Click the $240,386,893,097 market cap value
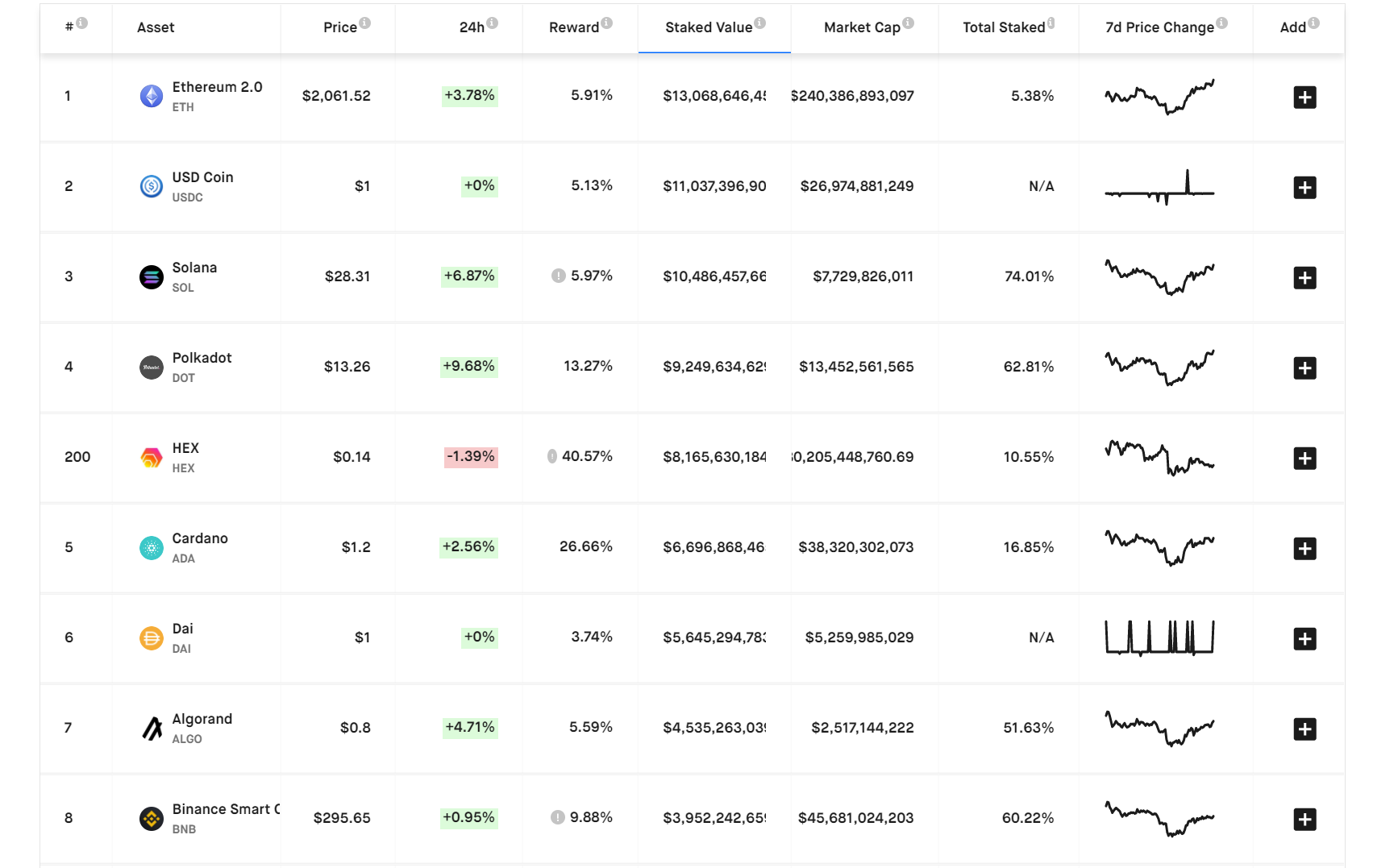This screenshot has width=1373, height=868. [852, 96]
